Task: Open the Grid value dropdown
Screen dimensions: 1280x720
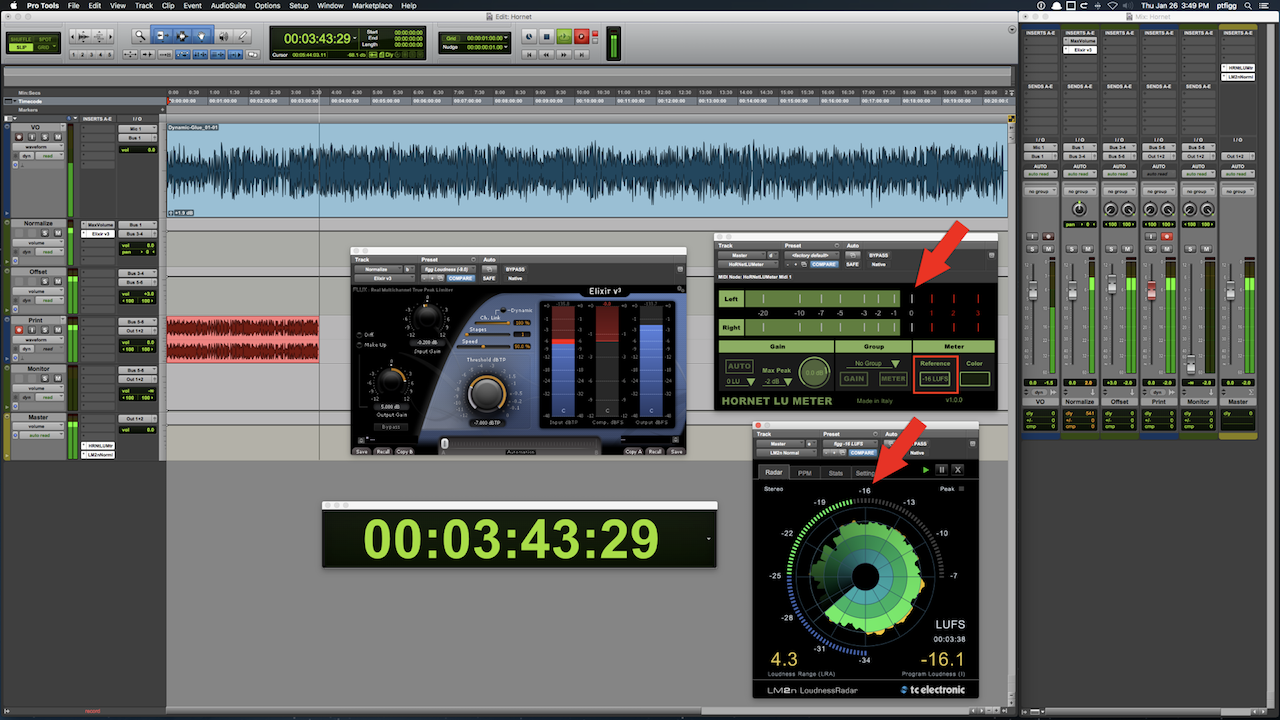Action: tap(506, 37)
